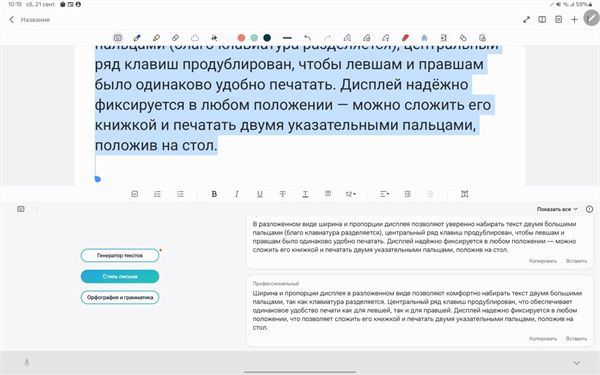This screenshot has height=375, width=600.
Task: Open the page list icon in header
Action: [558, 19]
